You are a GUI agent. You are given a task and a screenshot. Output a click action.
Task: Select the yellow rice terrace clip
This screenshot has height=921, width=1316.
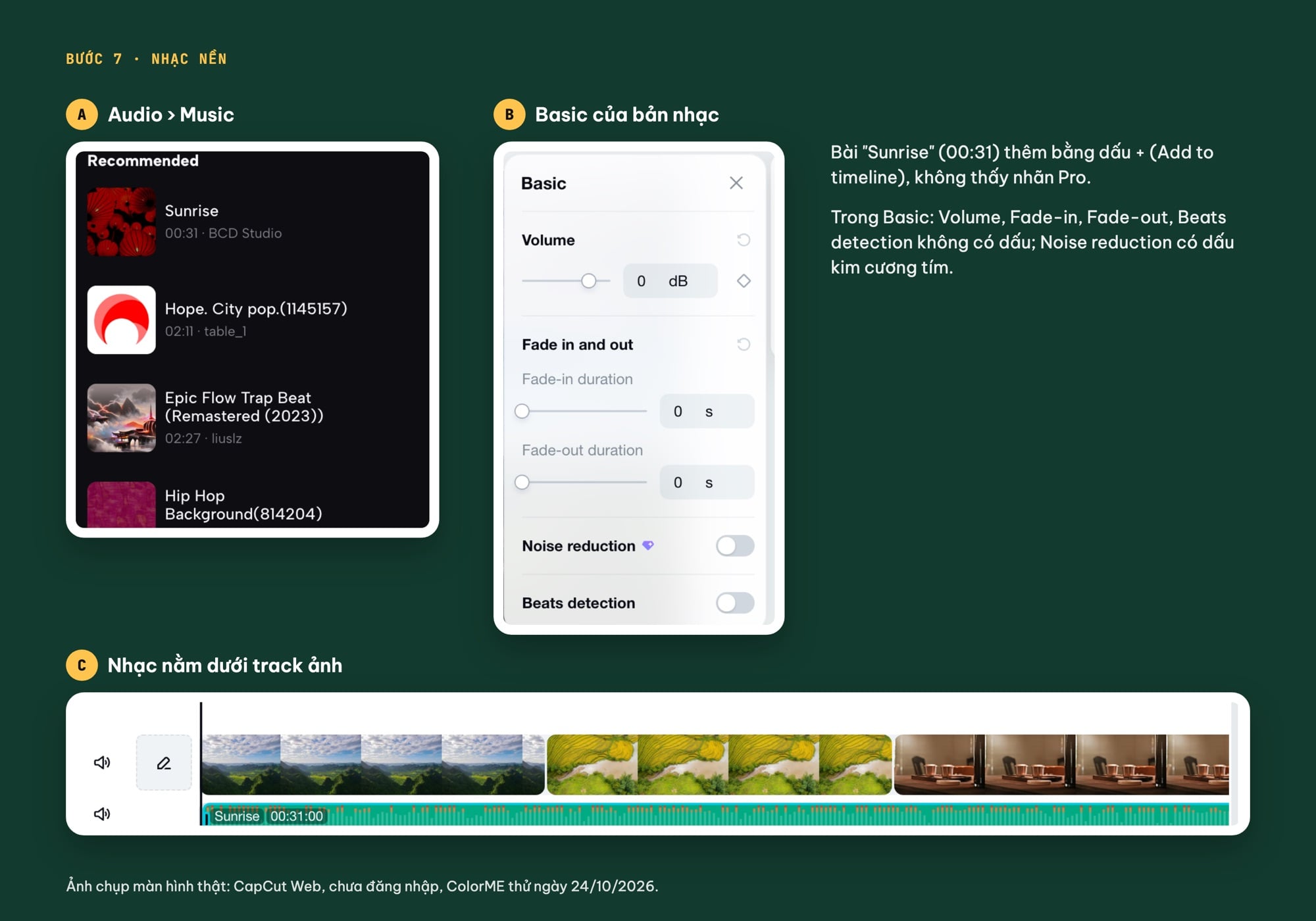coord(719,764)
